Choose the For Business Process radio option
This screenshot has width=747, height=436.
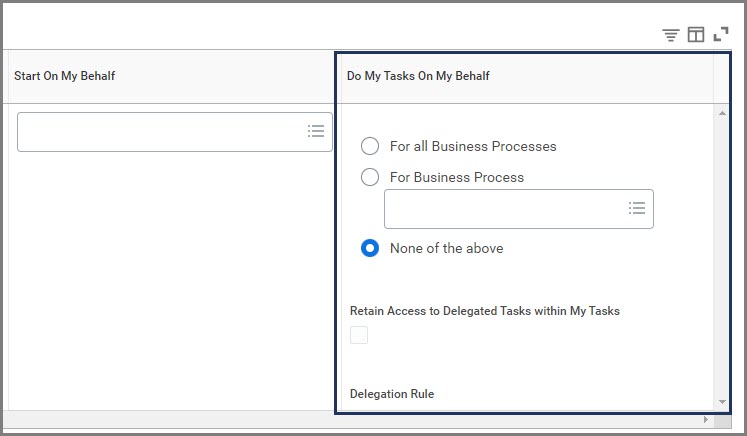pyautogui.click(x=370, y=177)
